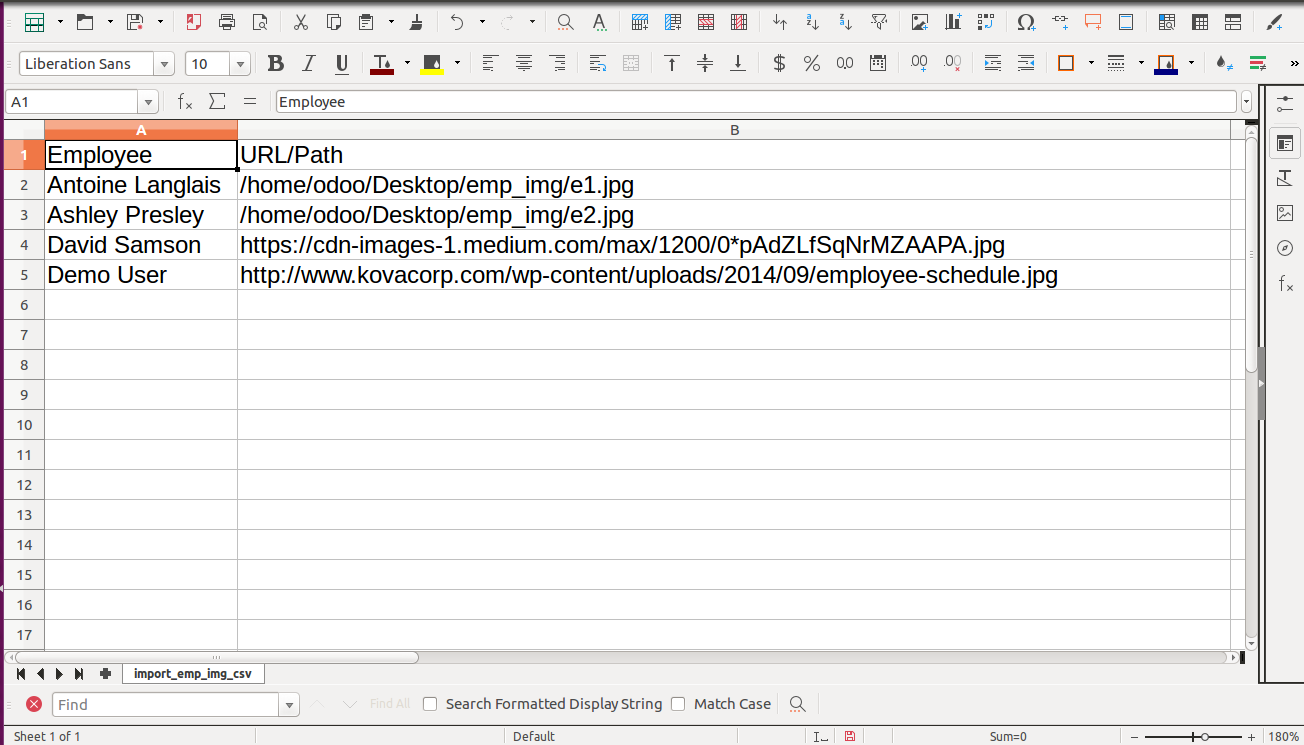The image size is (1304, 745).
Task: Enable Search Formatted Display String checkbox
Action: pos(430,704)
